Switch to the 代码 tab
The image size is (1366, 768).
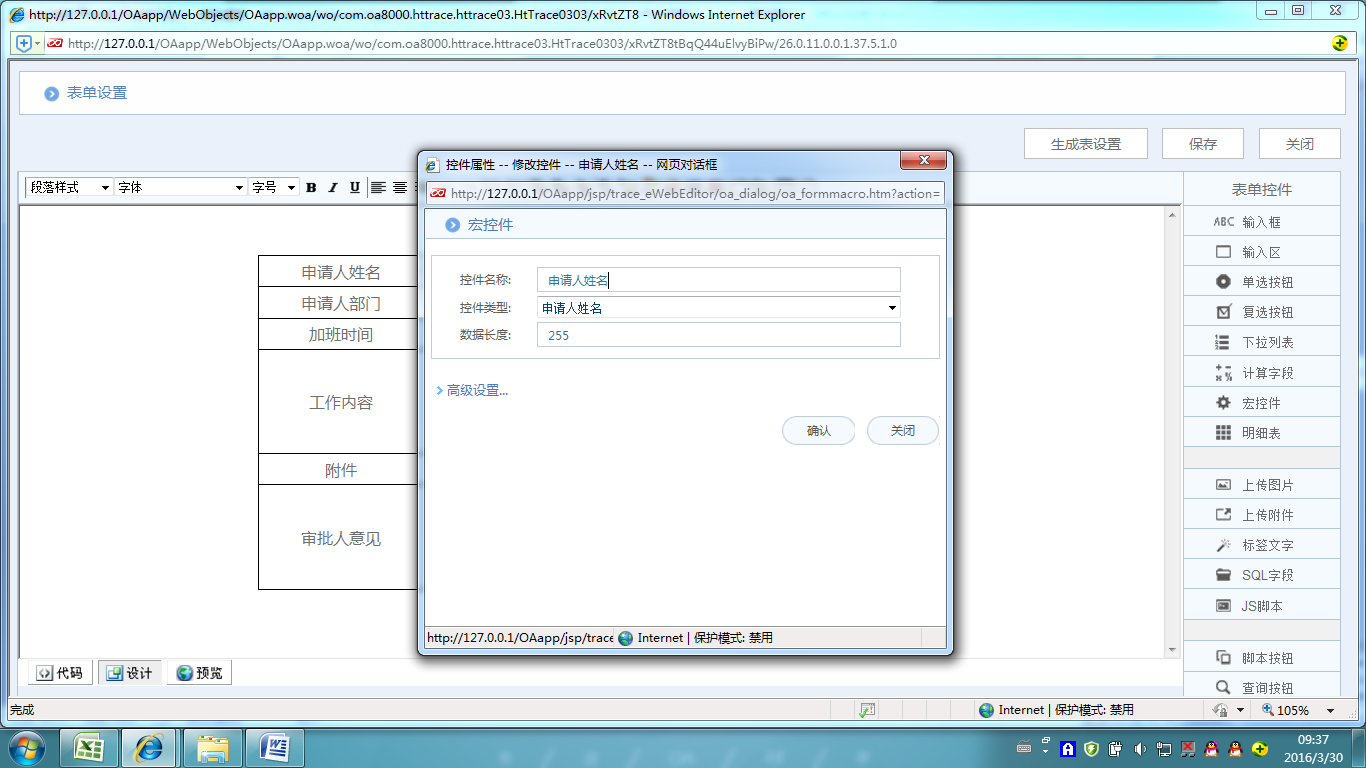pos(59,672)
